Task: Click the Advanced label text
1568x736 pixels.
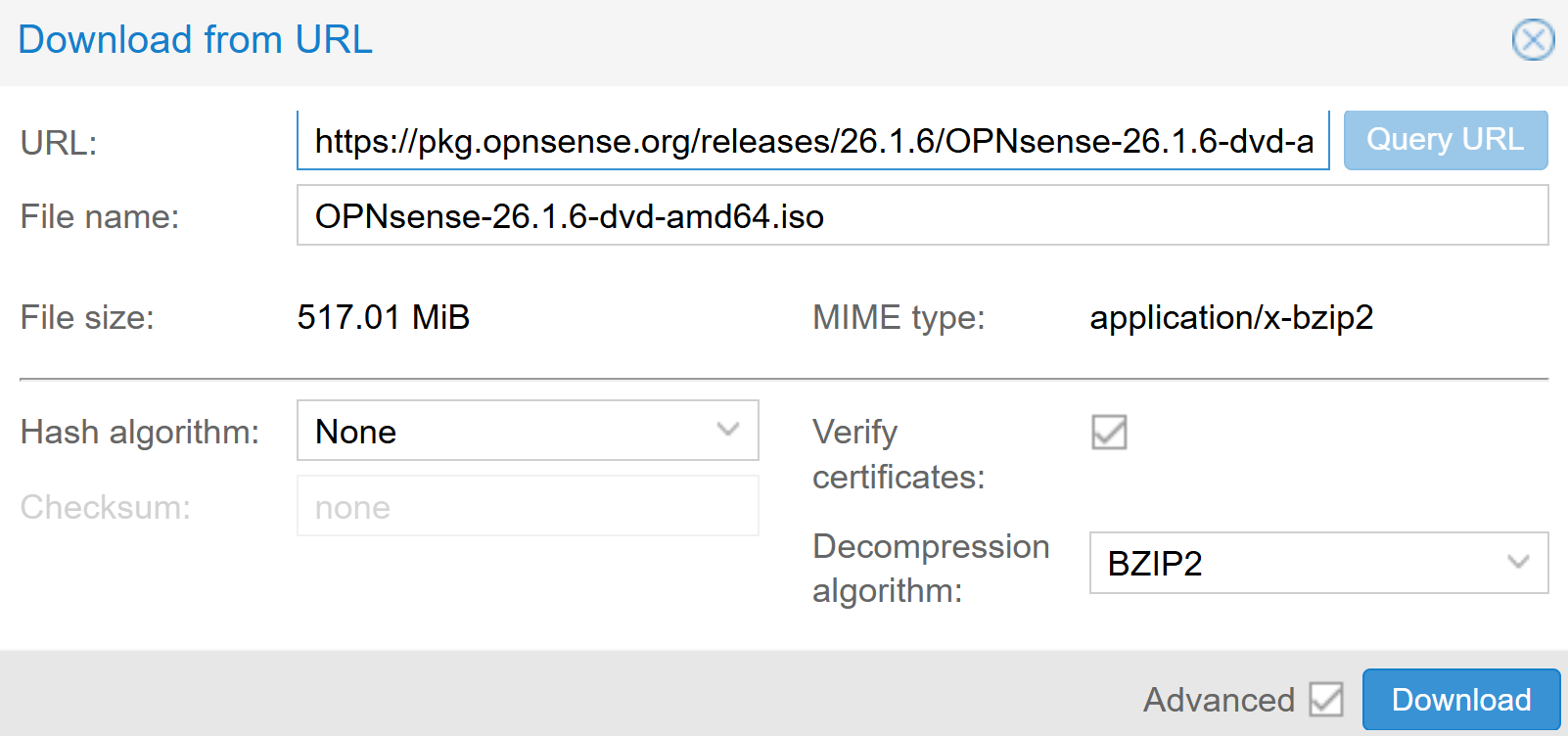Action: tap(1219, 700)
